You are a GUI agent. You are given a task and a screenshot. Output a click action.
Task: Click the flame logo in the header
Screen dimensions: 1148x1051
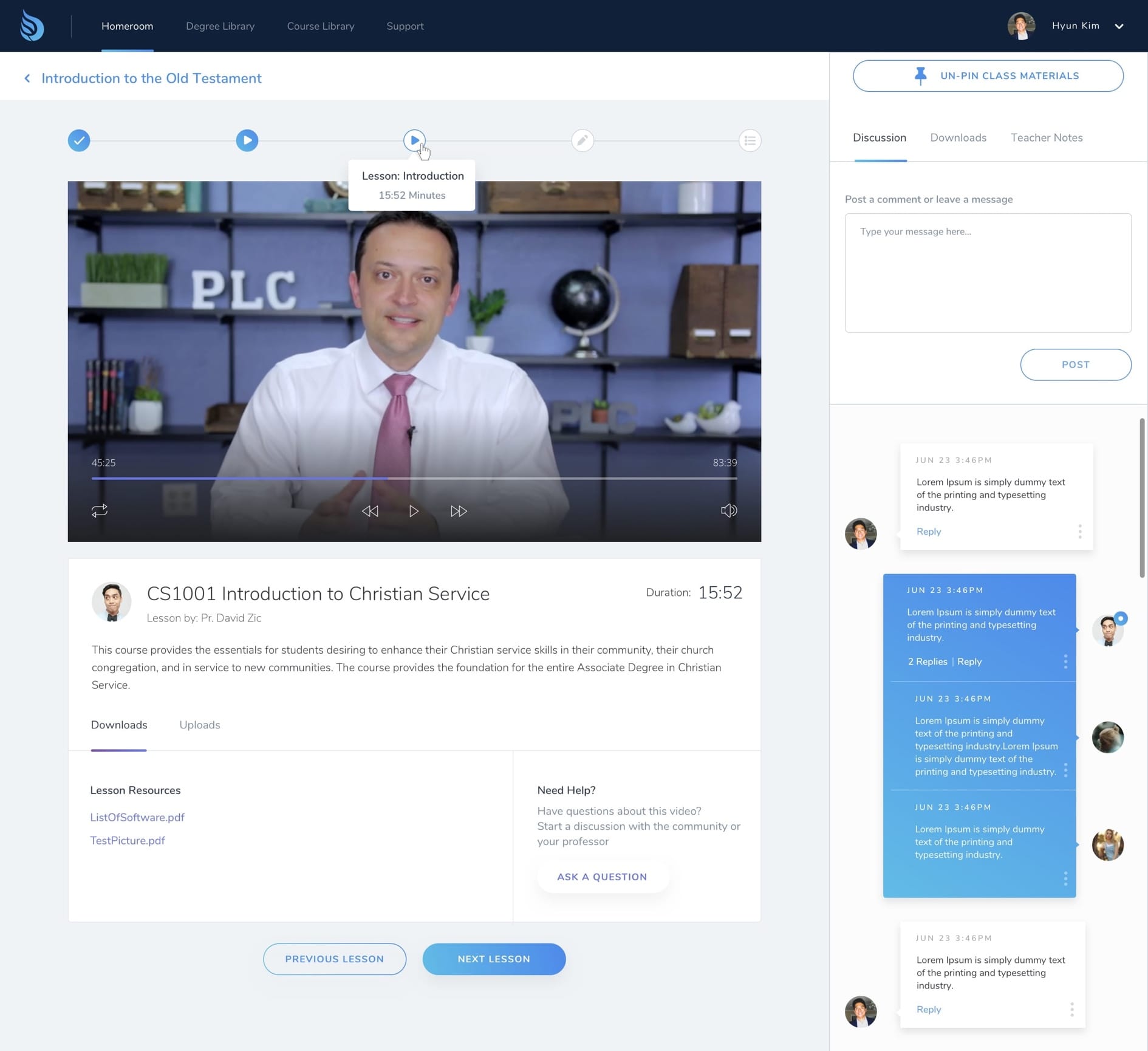[32, 26]
